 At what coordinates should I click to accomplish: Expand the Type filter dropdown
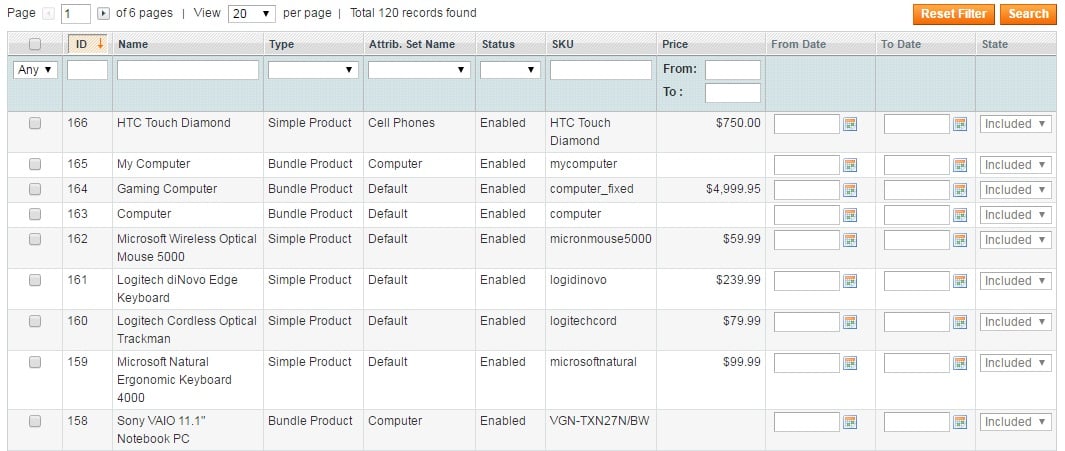point(313,69)
